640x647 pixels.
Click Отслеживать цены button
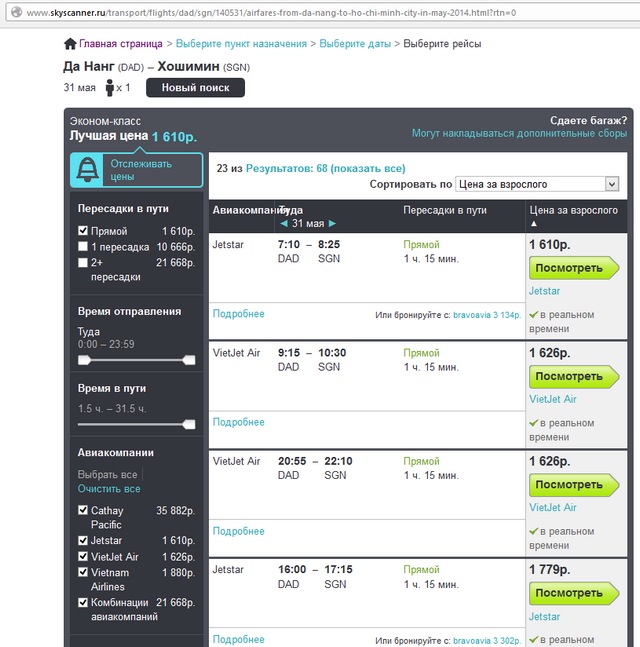137,170
